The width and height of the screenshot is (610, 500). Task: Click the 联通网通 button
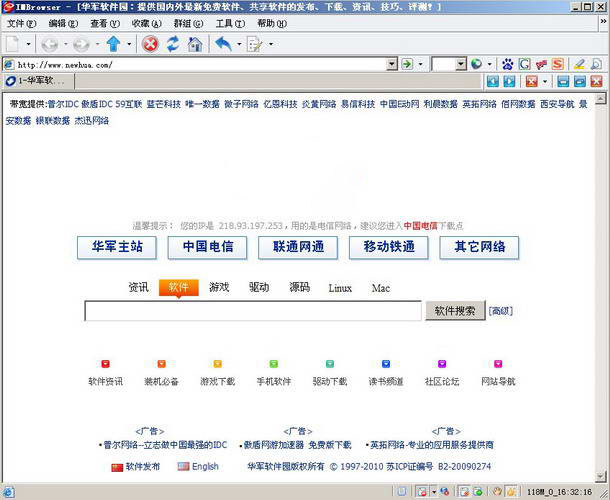point(298,247)
